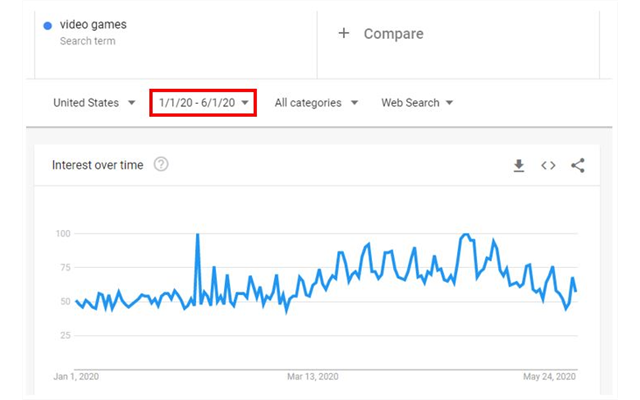
Task: Click the tallest spike on the chart line
Action: pos(197,235)
